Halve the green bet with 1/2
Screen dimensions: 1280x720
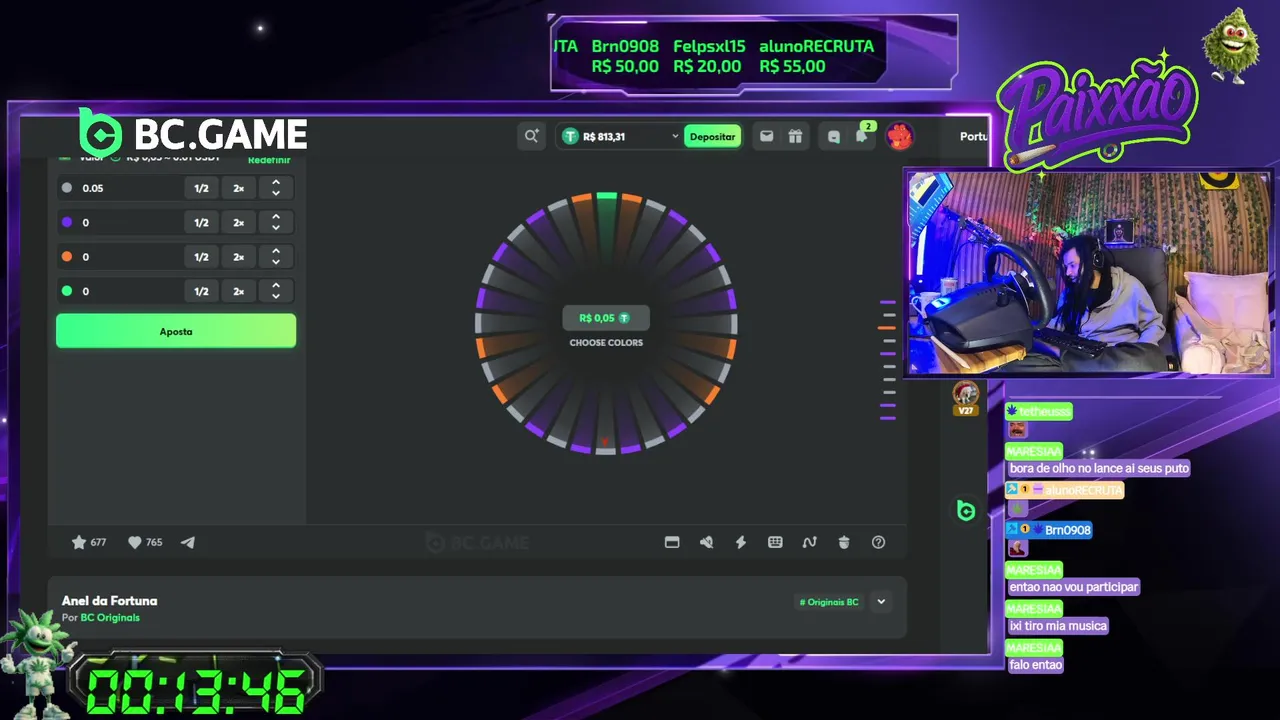coord(201,291)
